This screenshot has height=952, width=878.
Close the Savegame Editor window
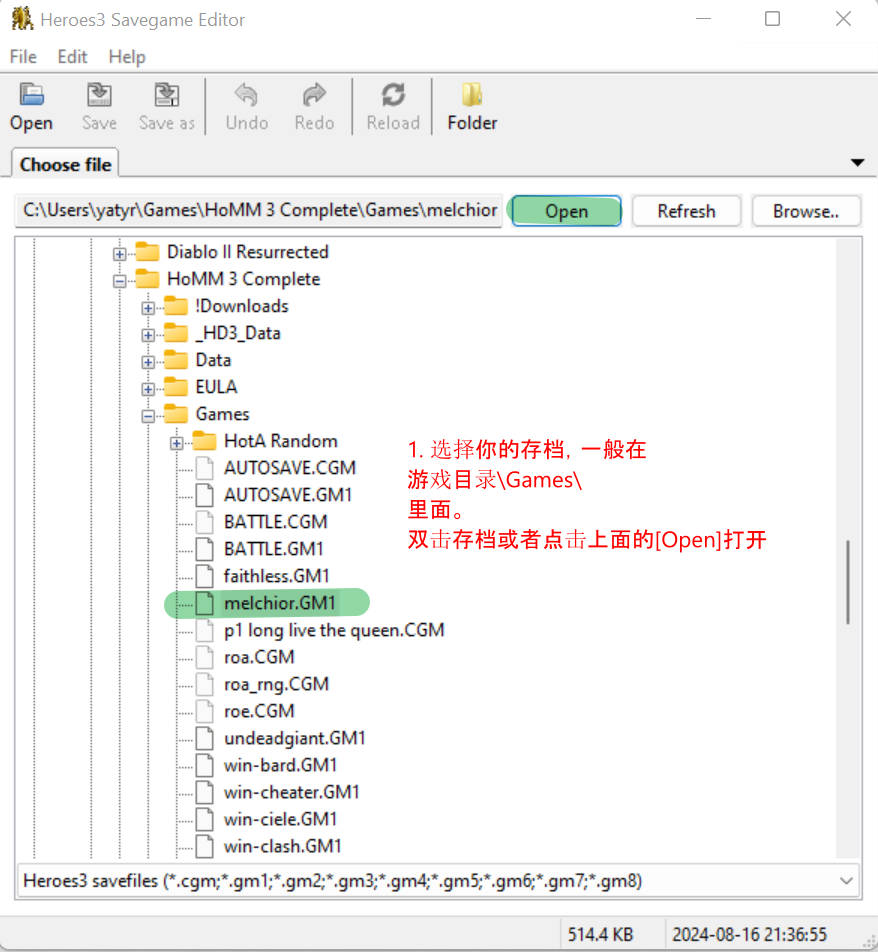(x=843, y=19)
